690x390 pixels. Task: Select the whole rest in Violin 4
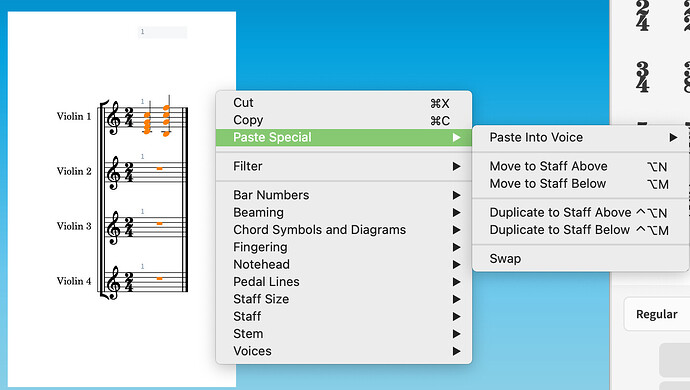click(x=159, y=278)
